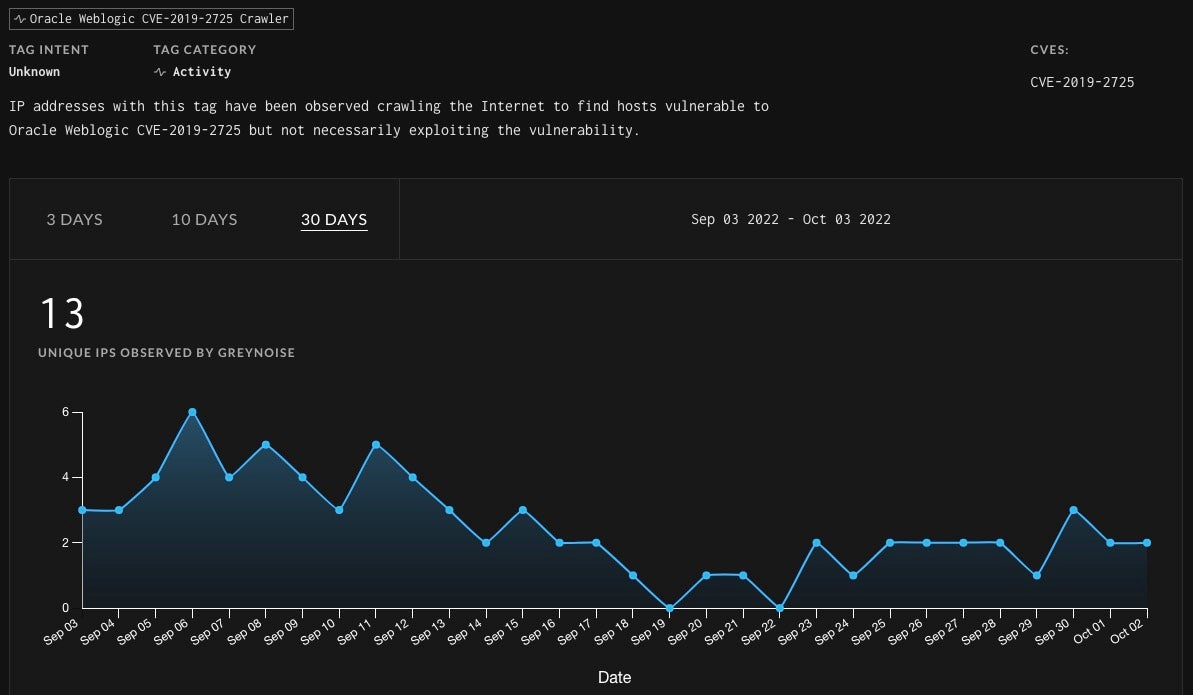This screenshot has width=1193, height=695.
Task: Click the Sep 08 data point
Action: pyautogui.click(x=266, y=445)
